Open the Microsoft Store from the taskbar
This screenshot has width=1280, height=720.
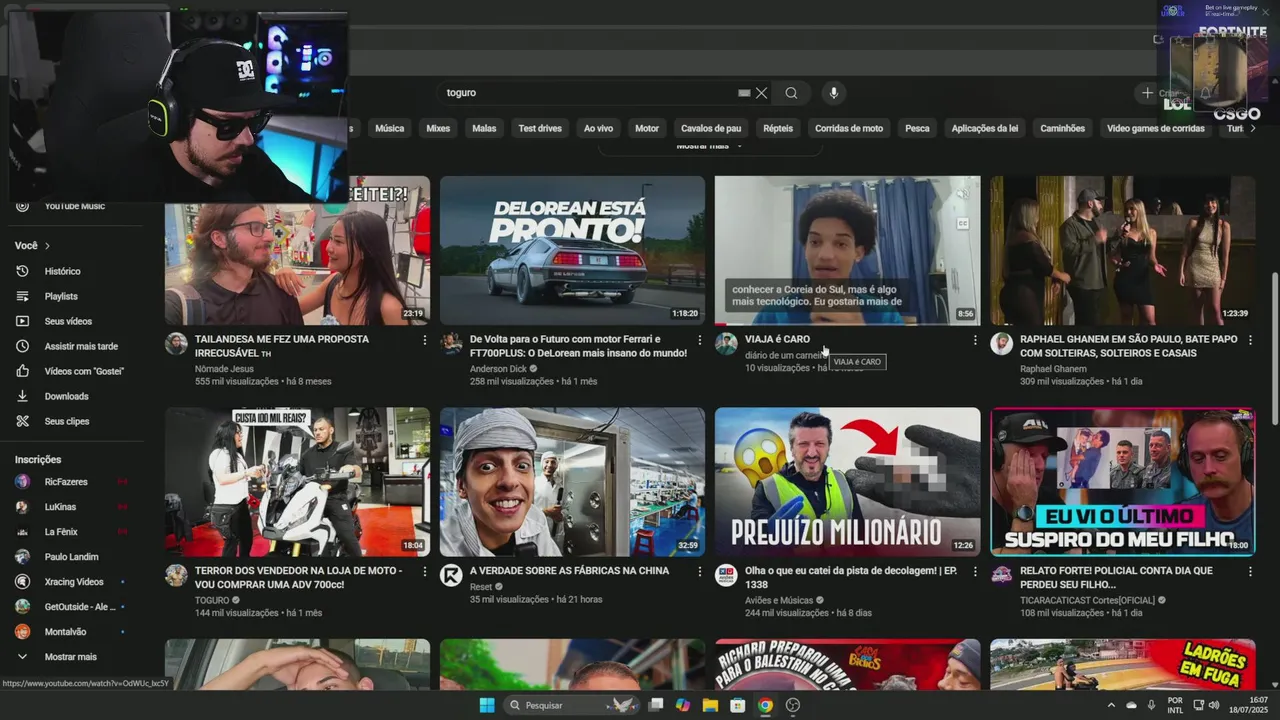point(738,705)
